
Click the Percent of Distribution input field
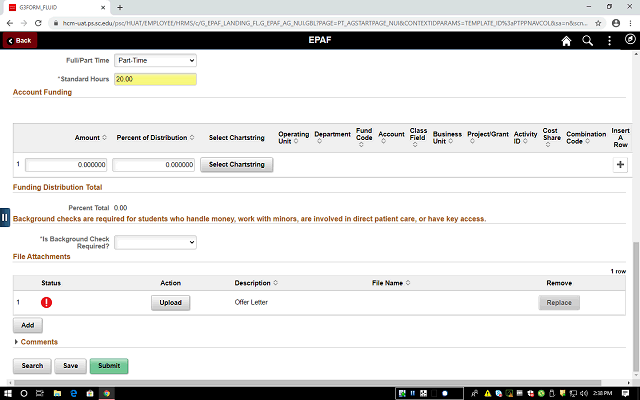(x=153, y=164)
